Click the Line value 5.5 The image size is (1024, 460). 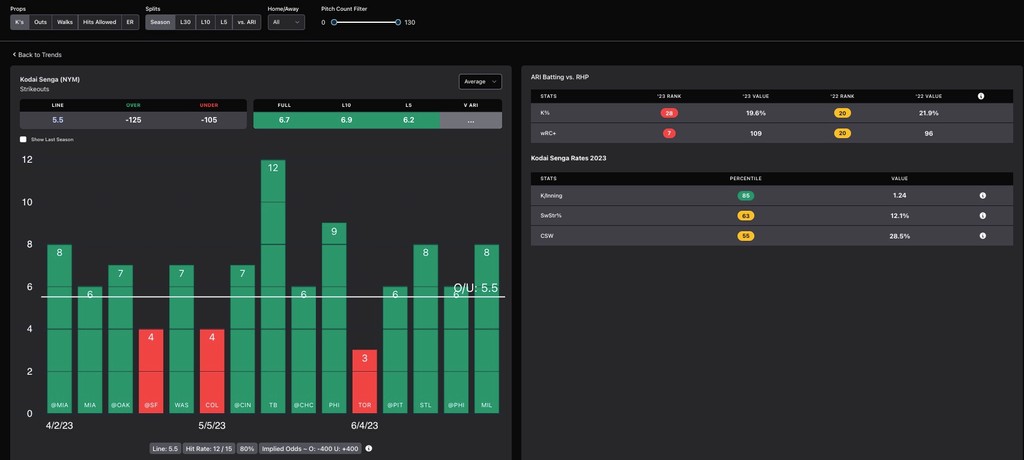(x=57, y=120)
